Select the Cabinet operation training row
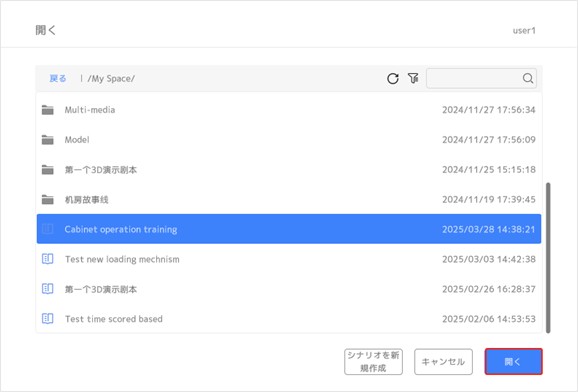578x392 pixels. tap(289, 229)
